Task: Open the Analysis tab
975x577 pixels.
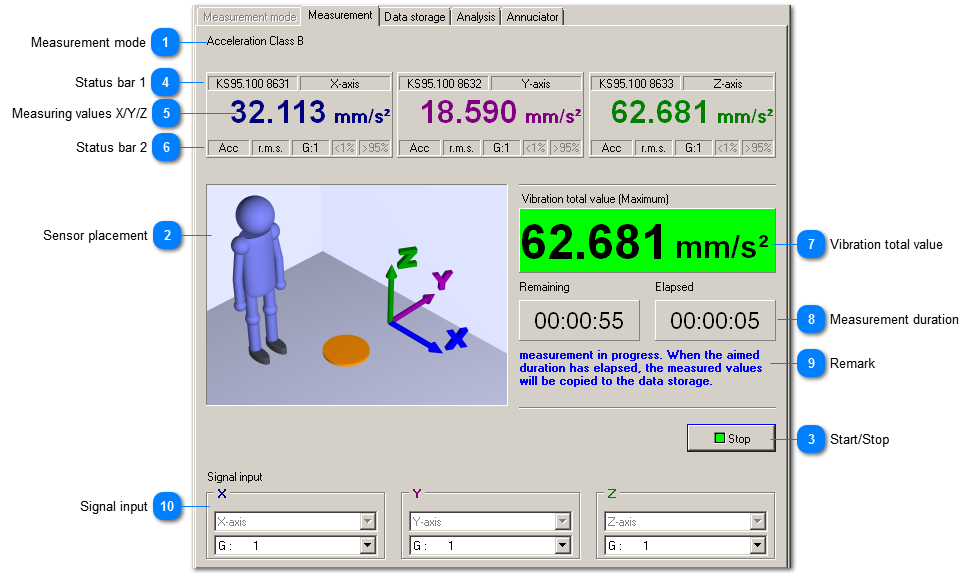Action: pyautogui.click(x=476, y=16)
